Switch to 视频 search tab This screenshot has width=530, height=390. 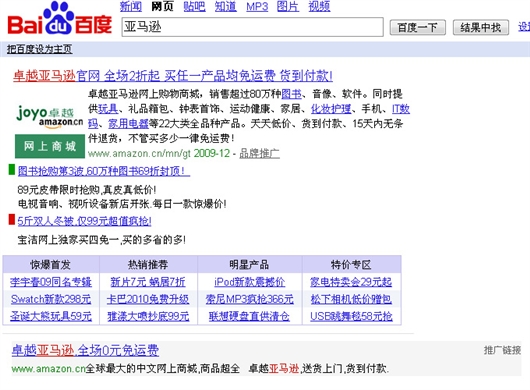click(x=319, y=6)
